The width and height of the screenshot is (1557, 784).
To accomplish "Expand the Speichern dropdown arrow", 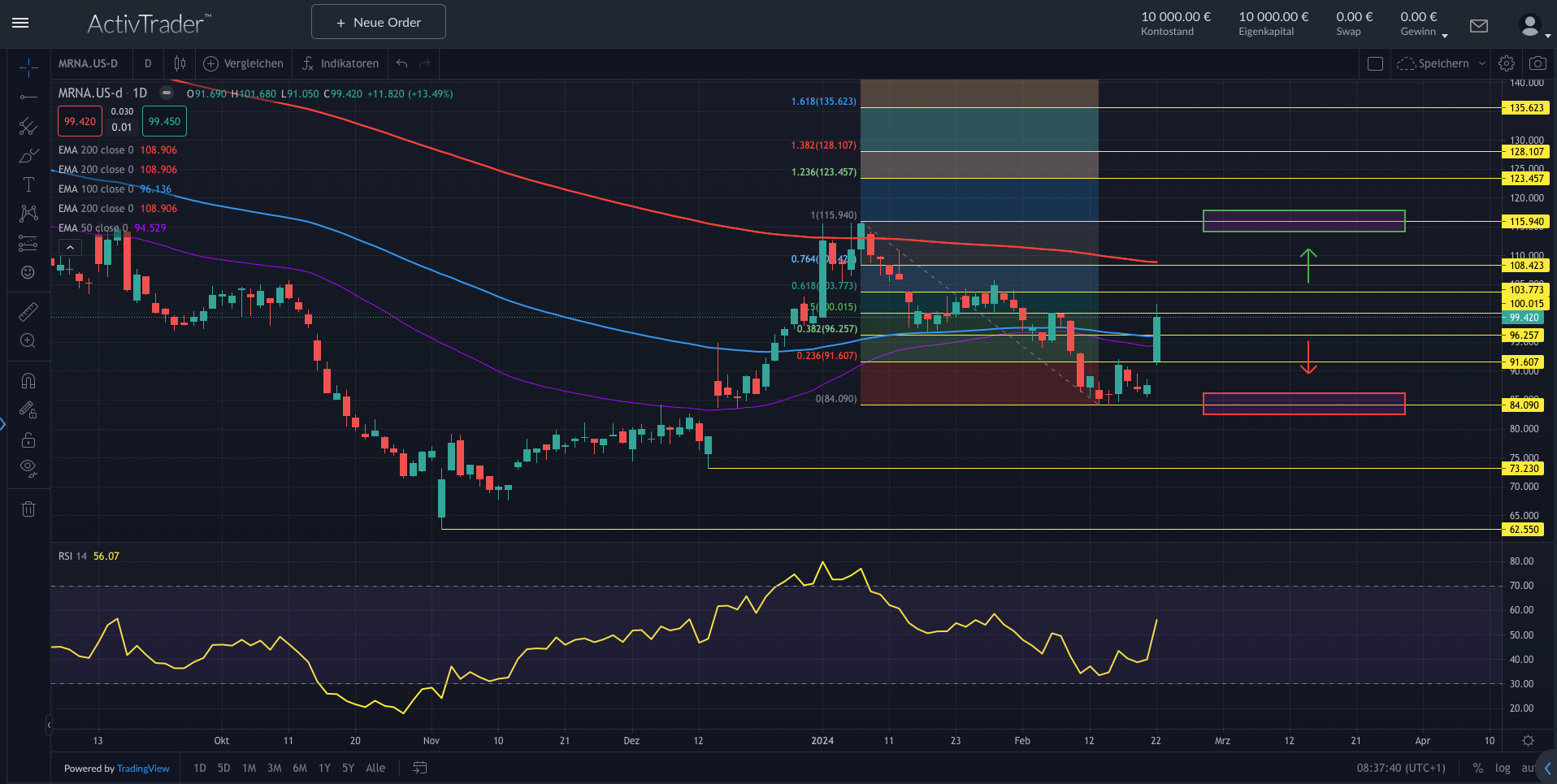I will pyautogui.click(x=1482, y=63).
